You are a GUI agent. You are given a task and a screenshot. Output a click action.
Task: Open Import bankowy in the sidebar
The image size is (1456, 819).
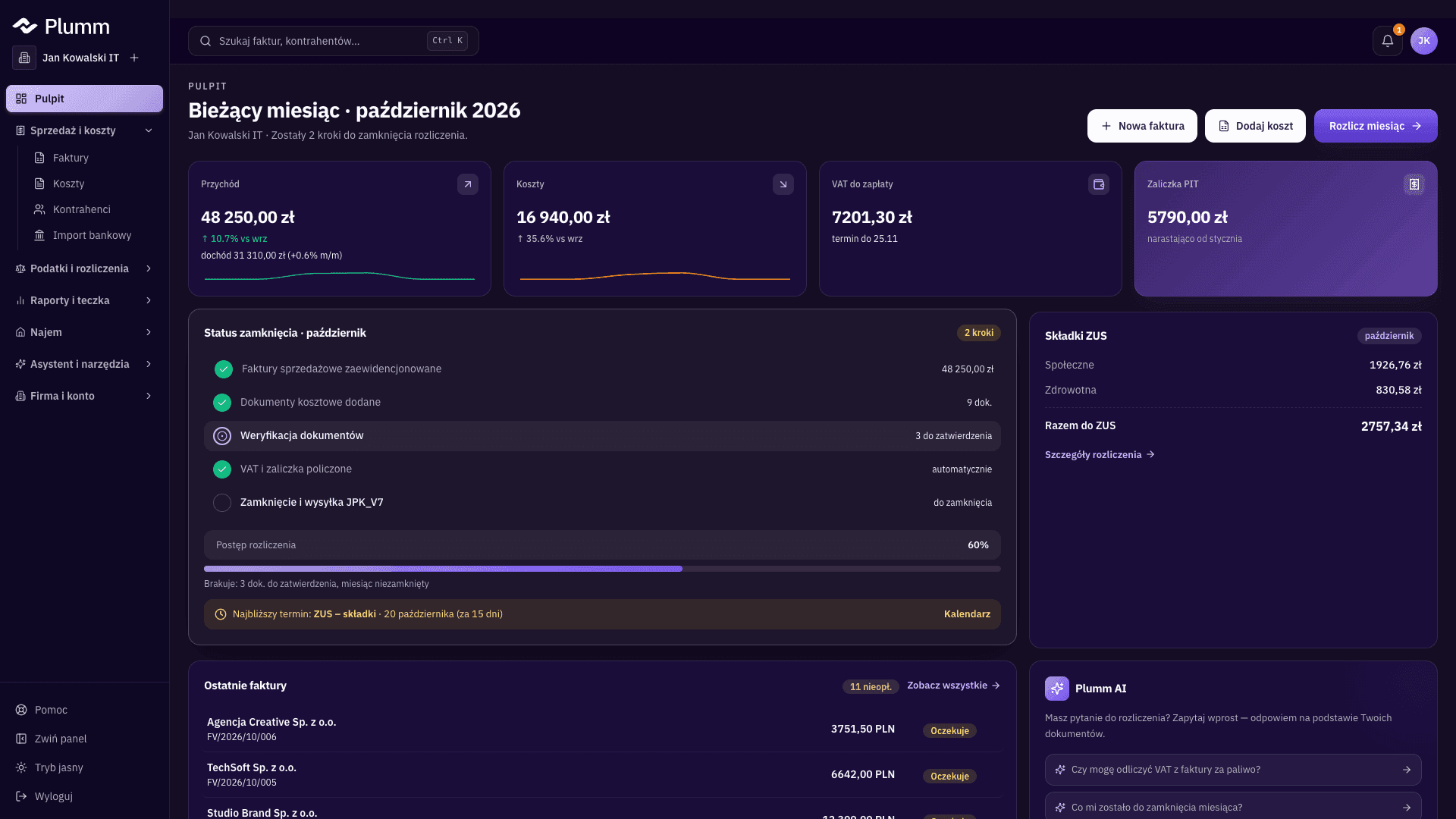93,235
